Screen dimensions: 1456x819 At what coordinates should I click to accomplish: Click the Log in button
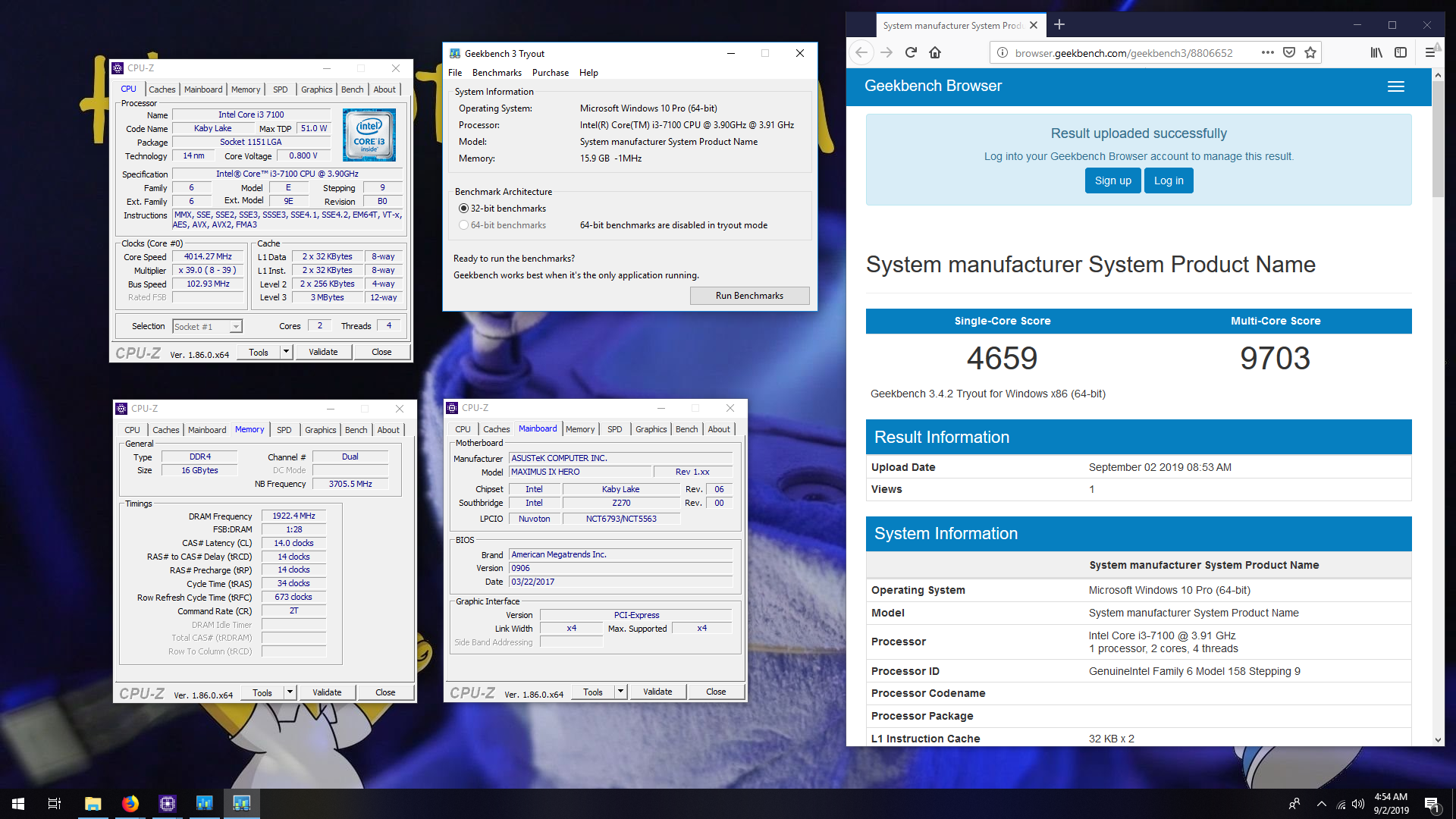[1169, 180]
